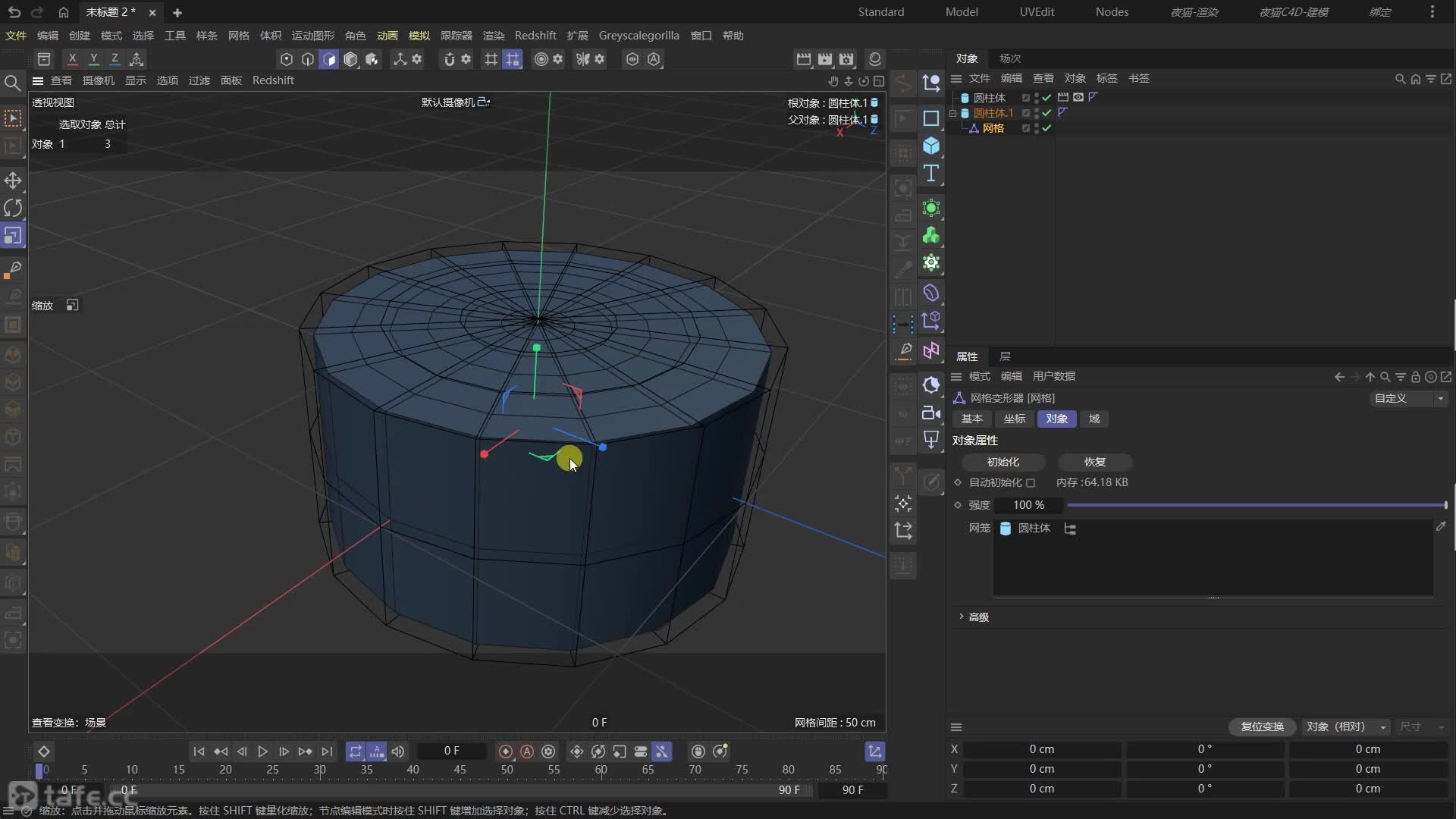Image resolution: width=1456 pixels, height=819 pixels.
Task: Activate the Live Selection tool
Action: tap(13, 118)
